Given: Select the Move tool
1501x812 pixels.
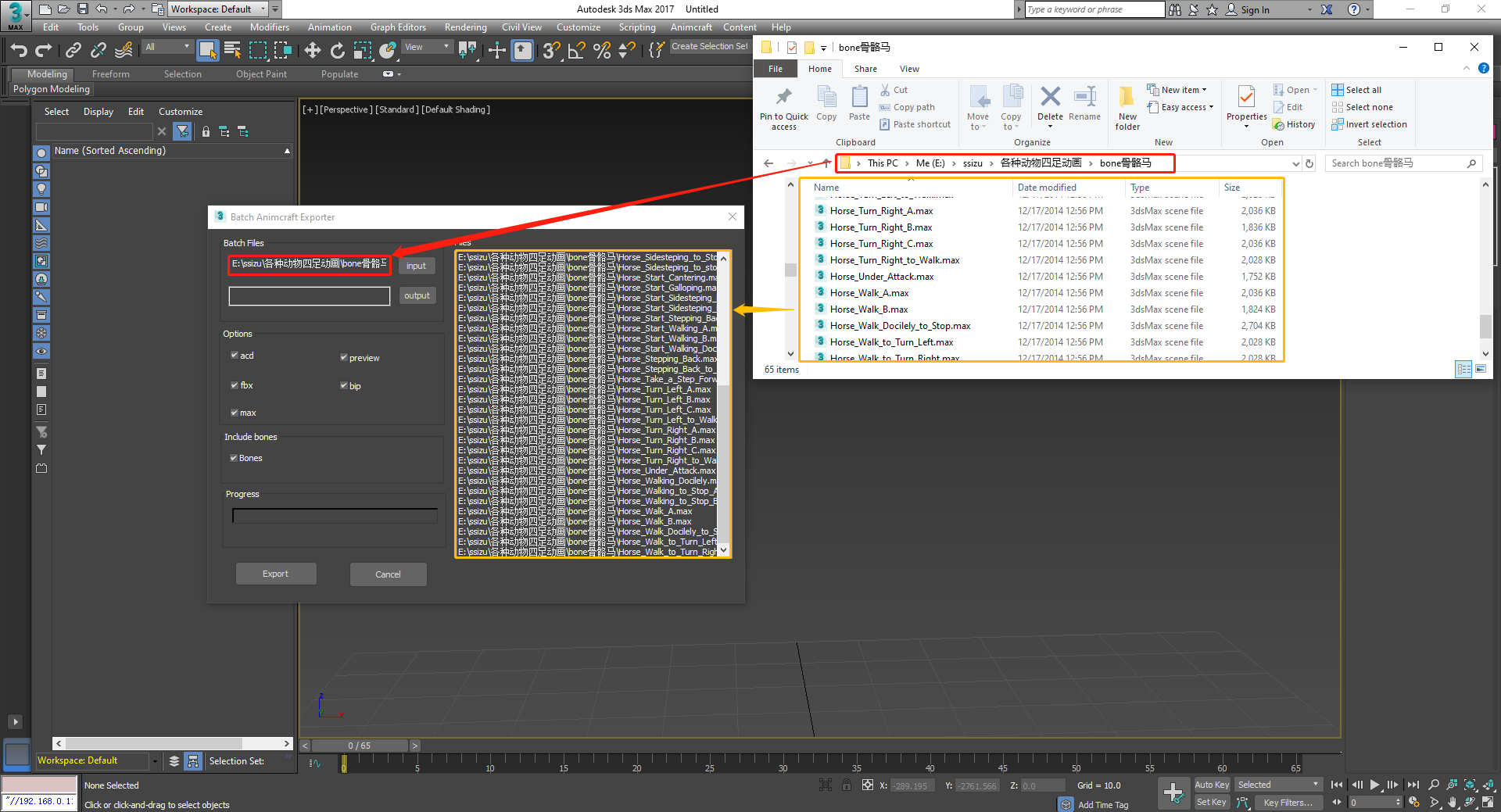Looking at the screenshot, I should coord(313,51).
